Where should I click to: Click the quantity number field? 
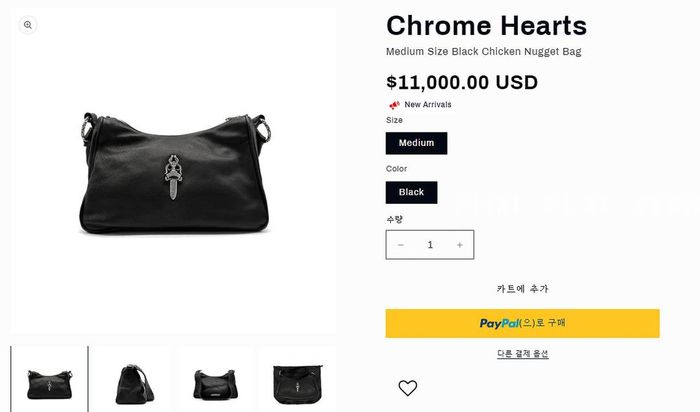click(430, 245)
